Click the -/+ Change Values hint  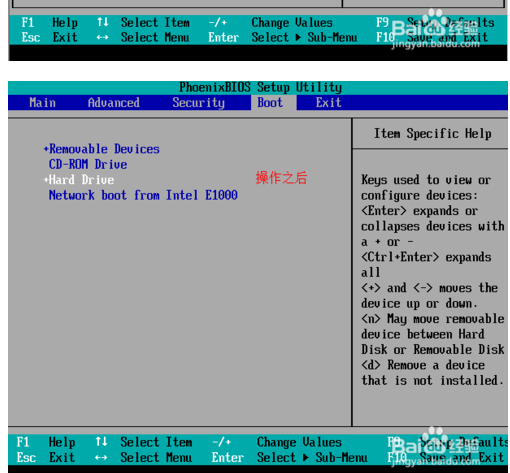pos(277,442)
